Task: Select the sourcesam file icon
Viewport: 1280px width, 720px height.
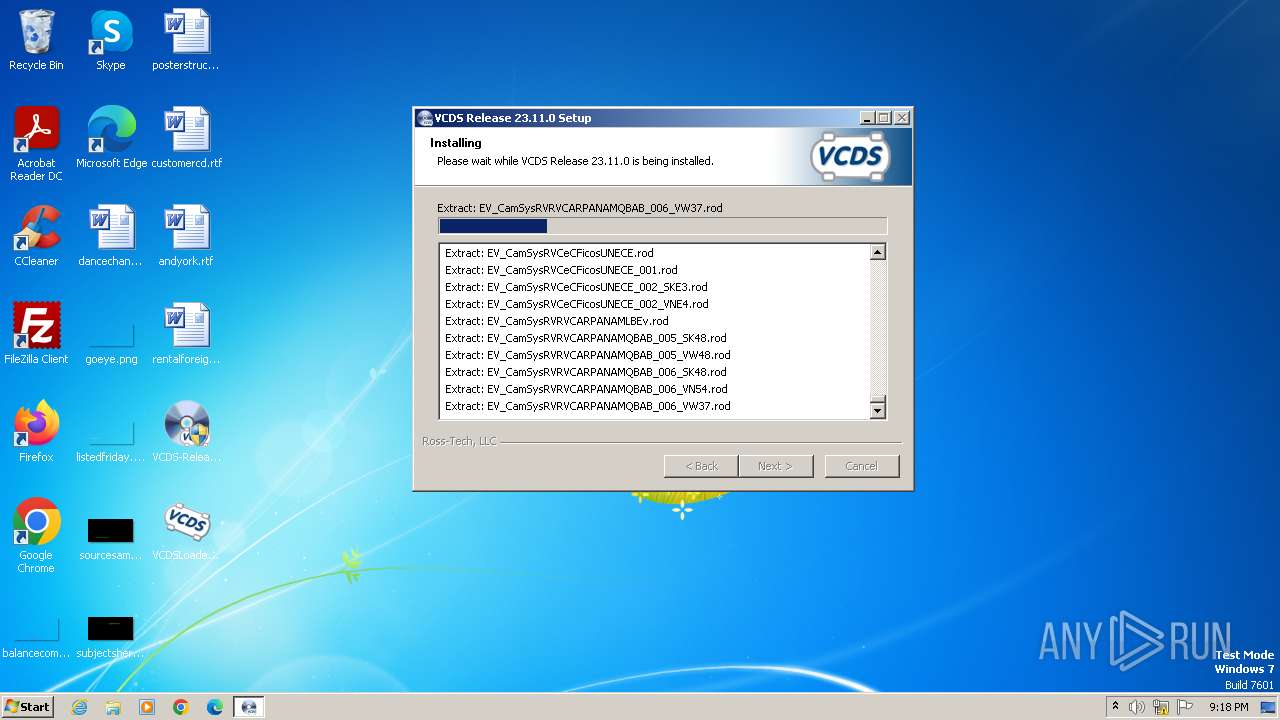Action: pyautogui.click(x=111, y=538)
